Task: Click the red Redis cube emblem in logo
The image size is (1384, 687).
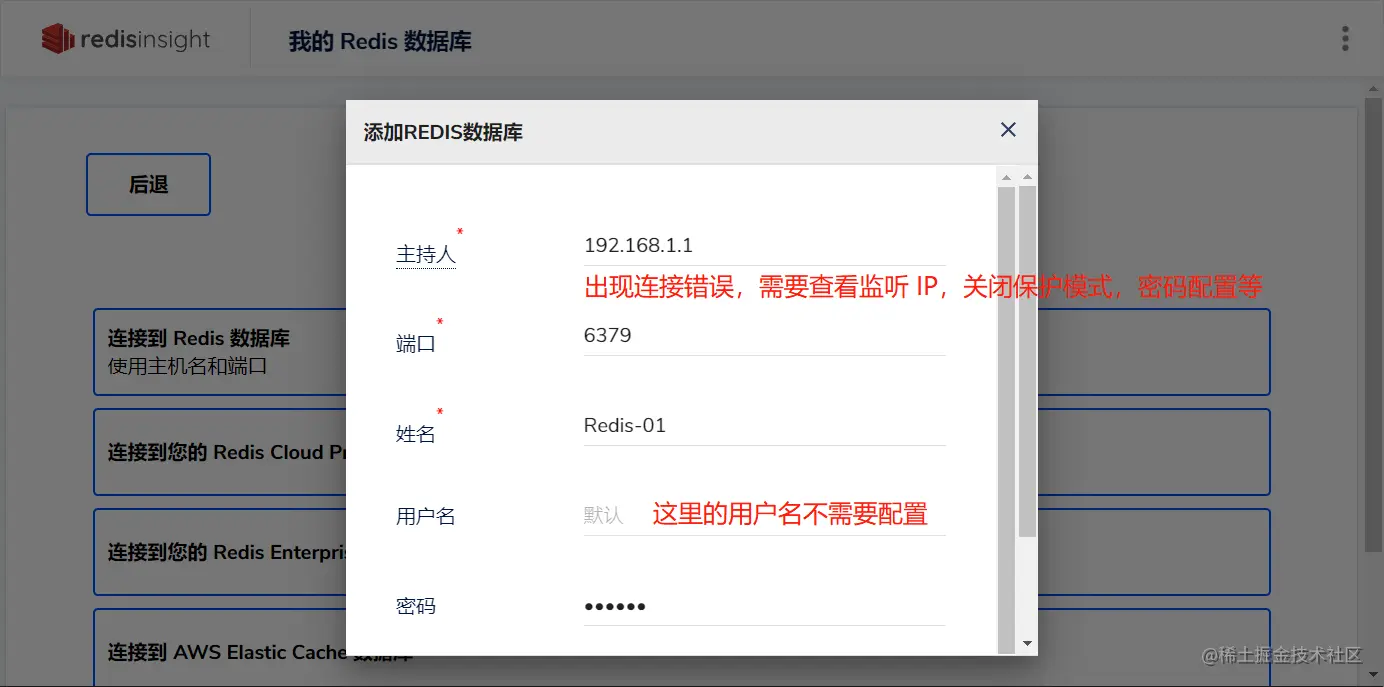Action: 57,38
